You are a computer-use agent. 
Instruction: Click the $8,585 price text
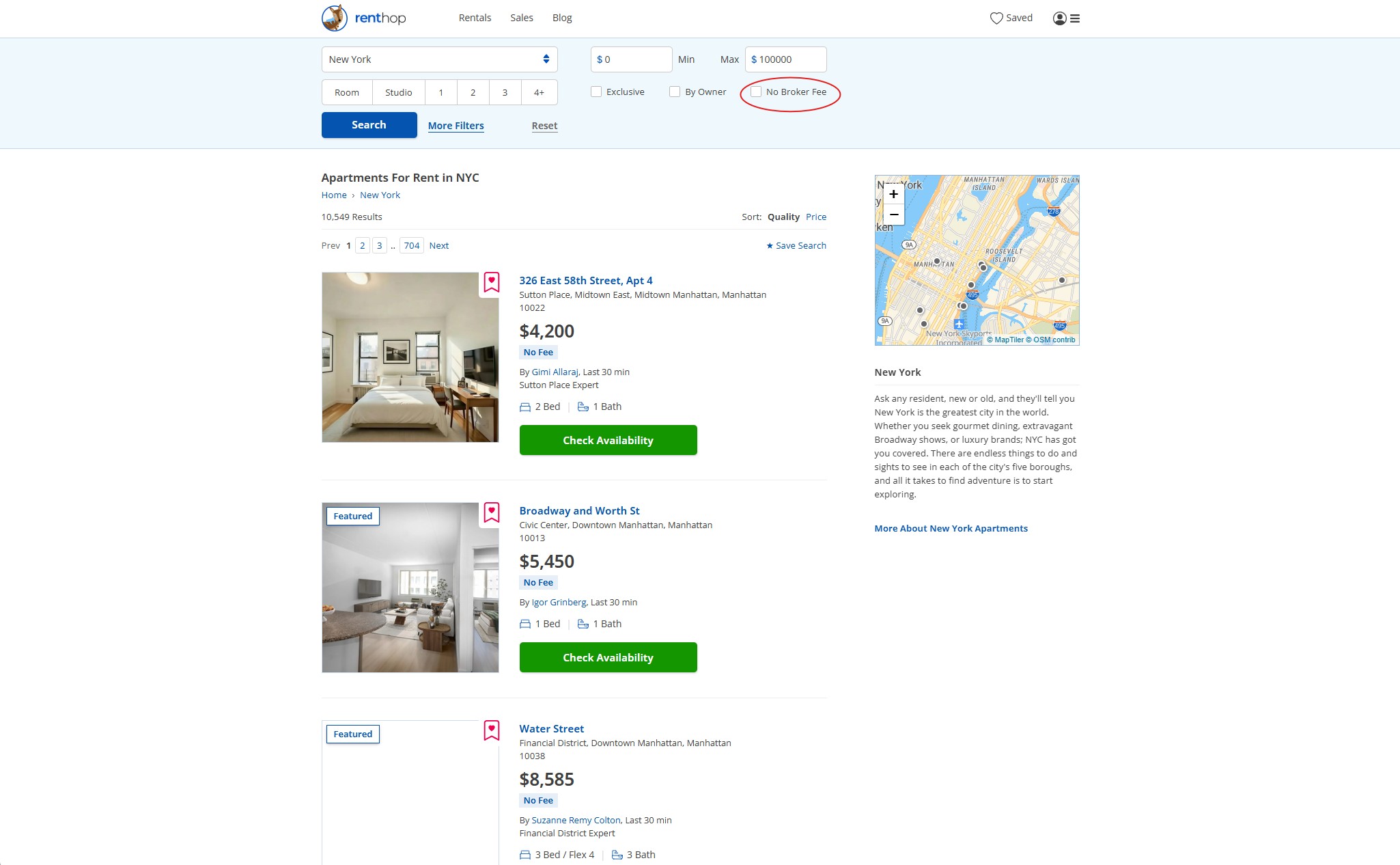click(547, 780)
